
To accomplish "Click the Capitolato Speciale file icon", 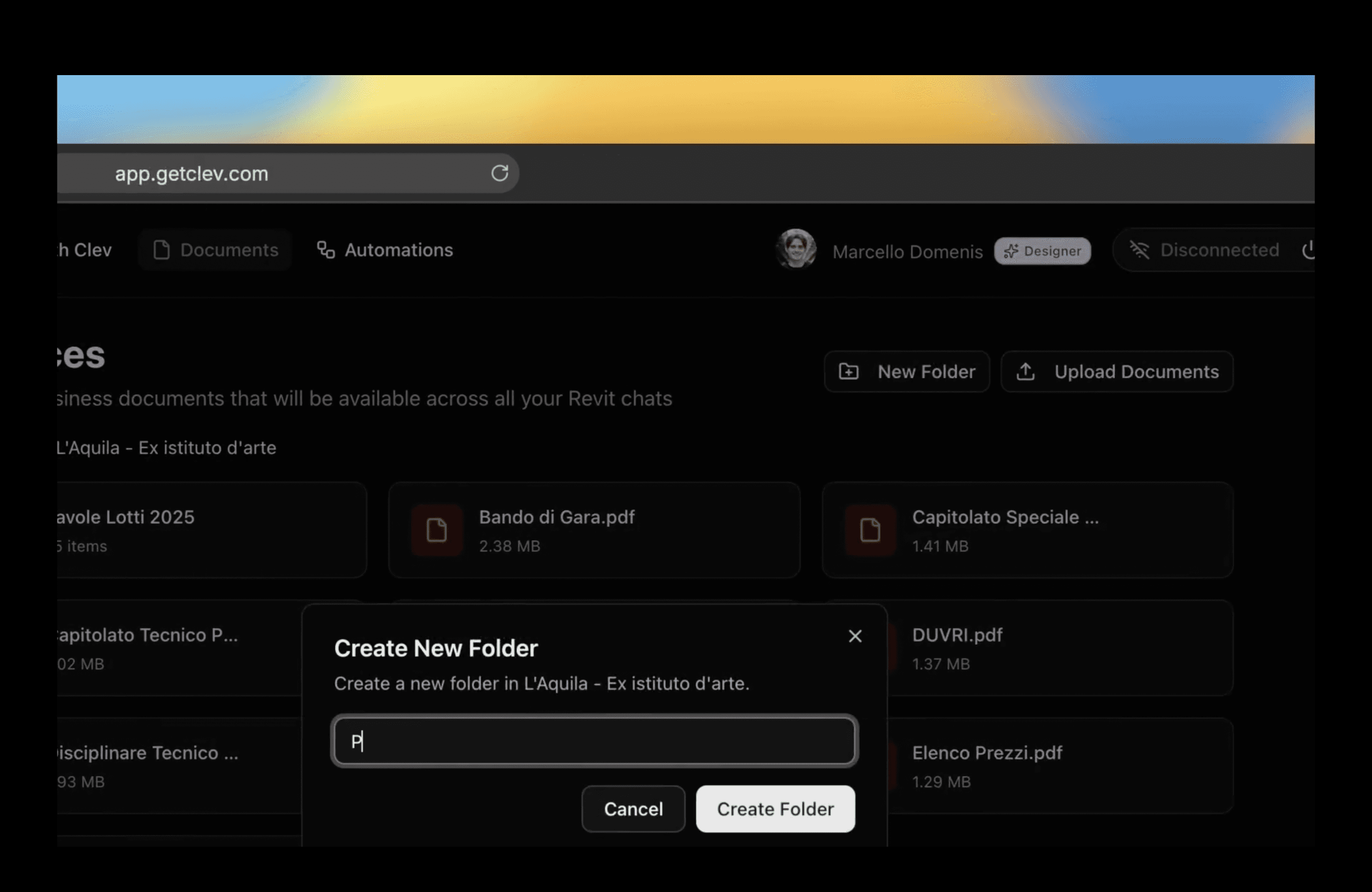I will (870, 530).
